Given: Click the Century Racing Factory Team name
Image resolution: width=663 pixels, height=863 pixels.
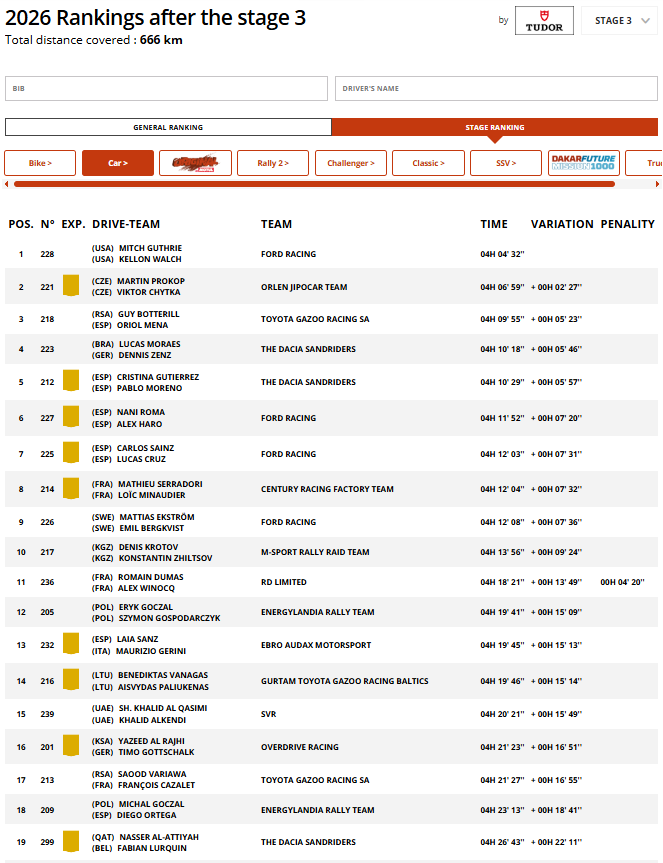Looking at the screenshot, I should (327, 489).
